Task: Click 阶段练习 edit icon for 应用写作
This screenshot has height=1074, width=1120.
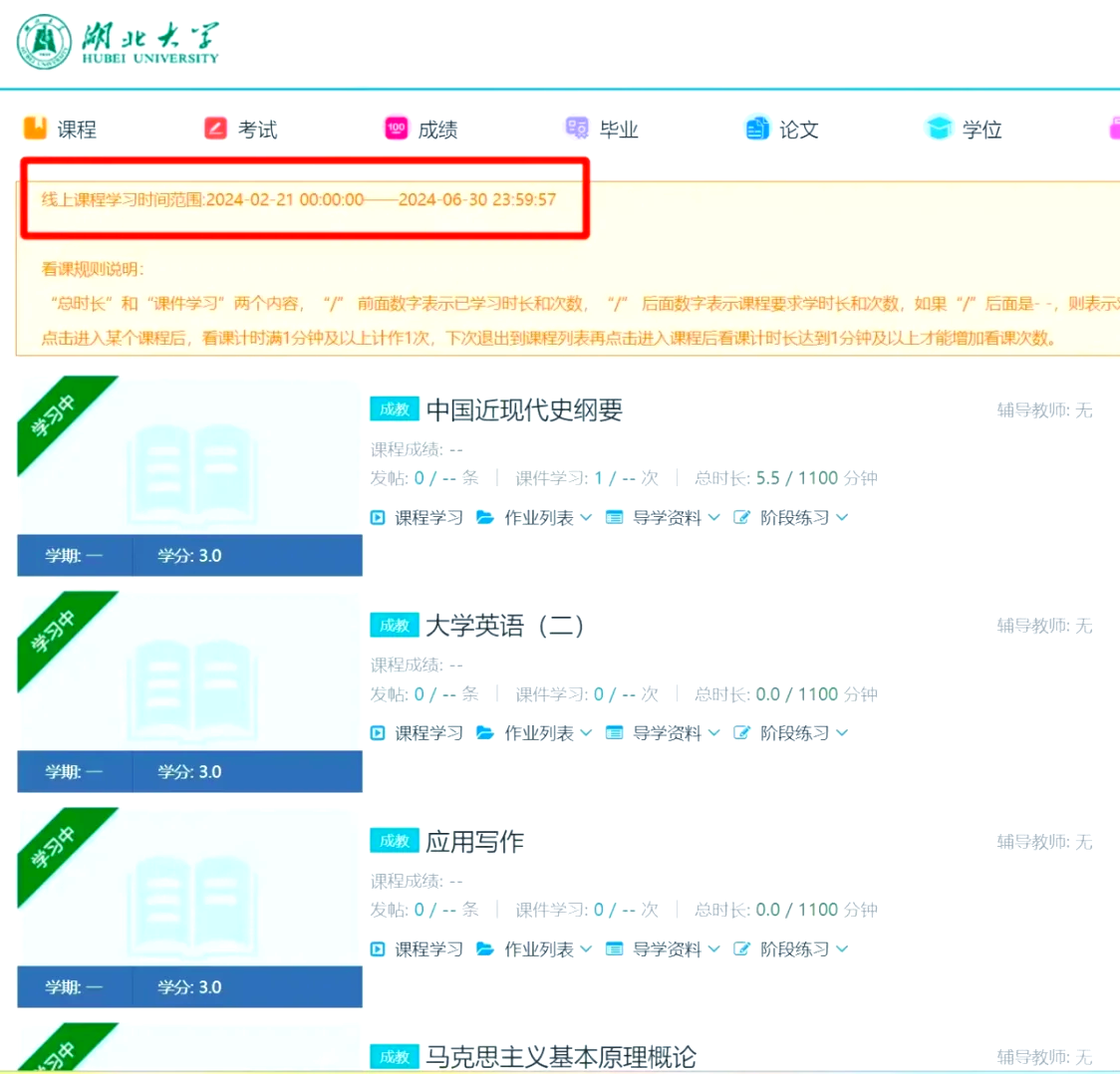Action: pos(742,948)
